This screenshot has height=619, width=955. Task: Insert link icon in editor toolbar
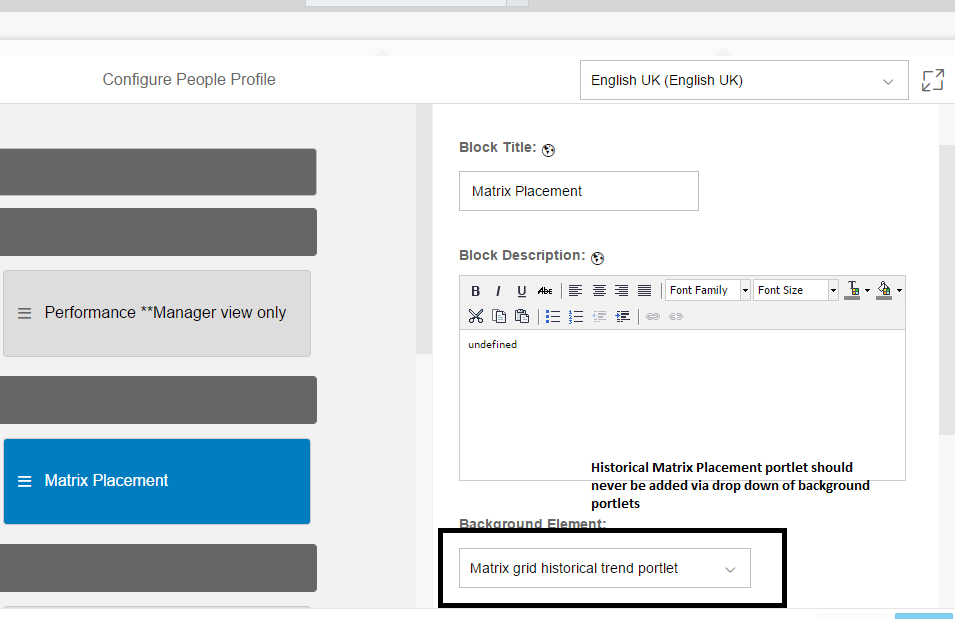[x=653, y=316]
